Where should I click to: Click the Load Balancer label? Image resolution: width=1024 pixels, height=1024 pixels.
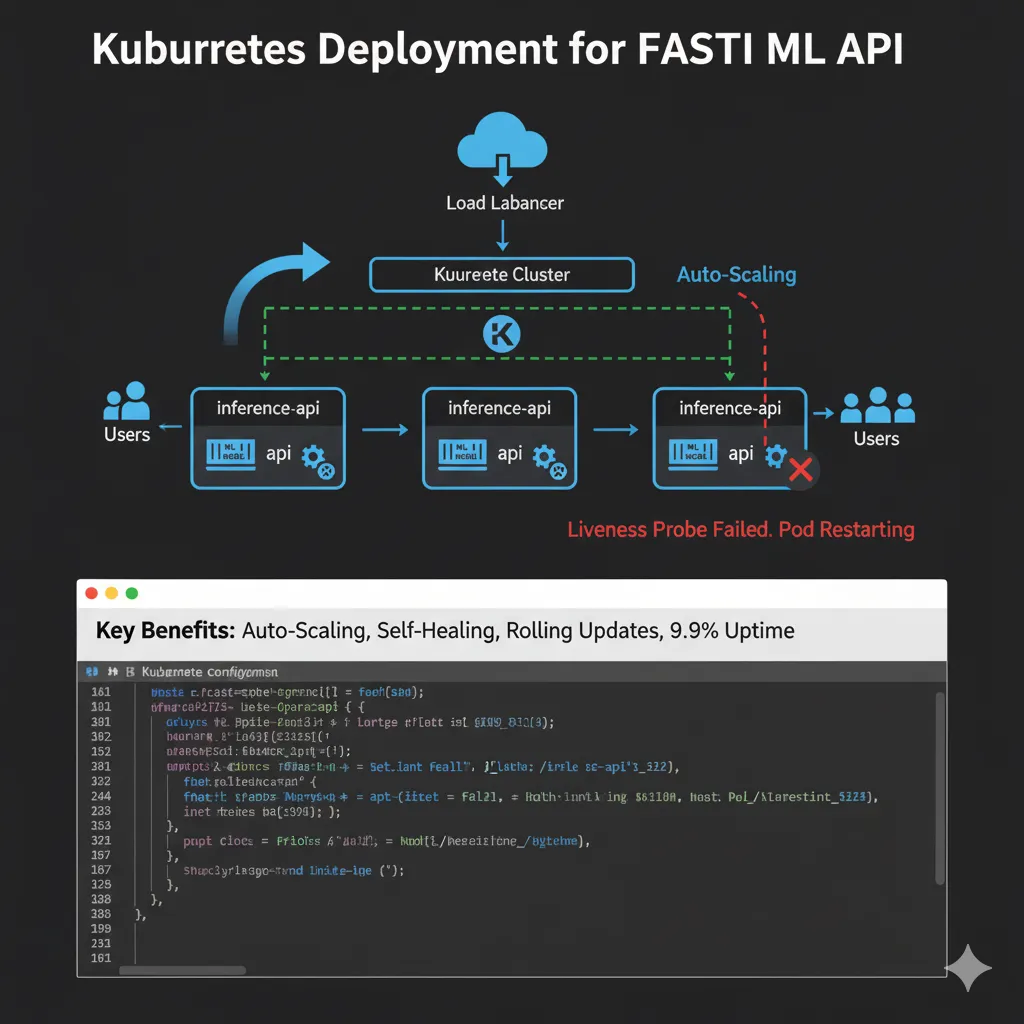click(505, 203)
